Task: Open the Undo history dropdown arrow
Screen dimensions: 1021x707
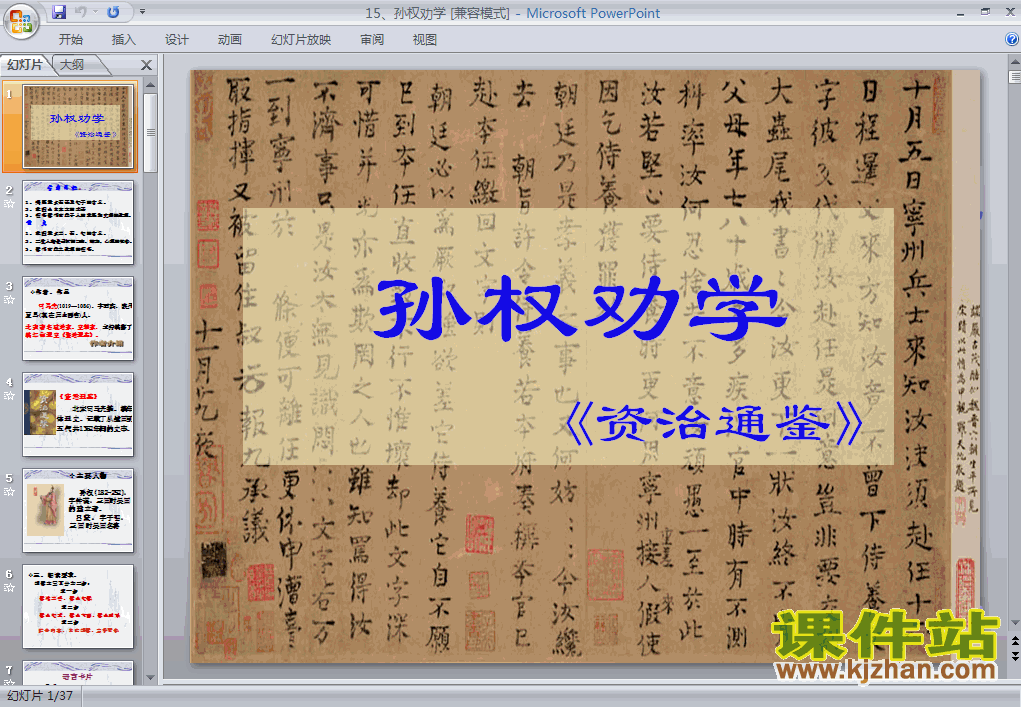Action: [x=95, y=12]
